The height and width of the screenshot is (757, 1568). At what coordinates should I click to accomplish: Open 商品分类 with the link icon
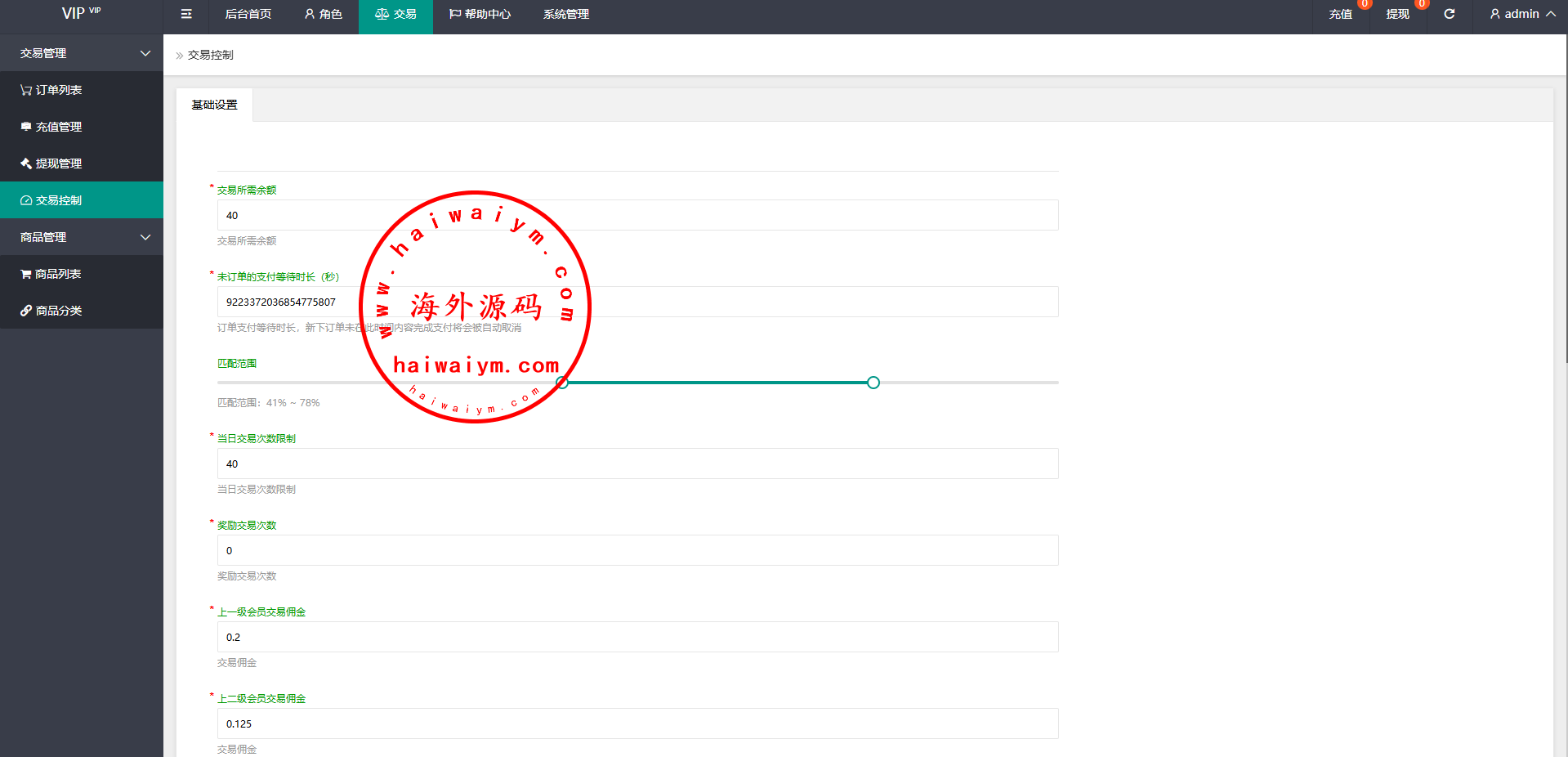tap(51, 311)
